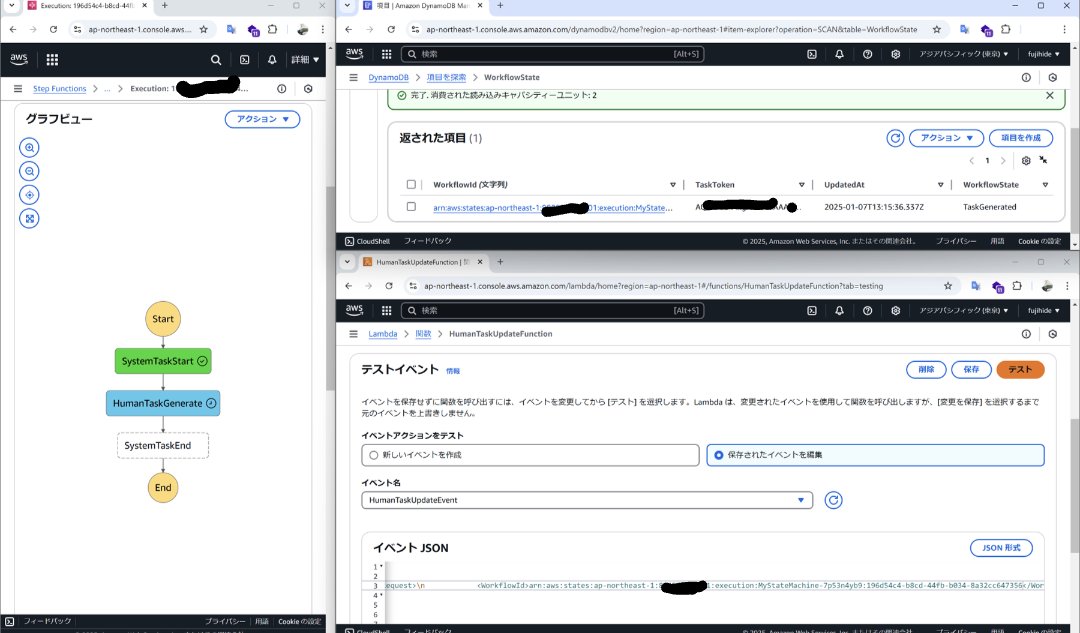Select the HumanTaskGenerate node in graph
This screenshot has width=1080, height=633.
point(163,403)
